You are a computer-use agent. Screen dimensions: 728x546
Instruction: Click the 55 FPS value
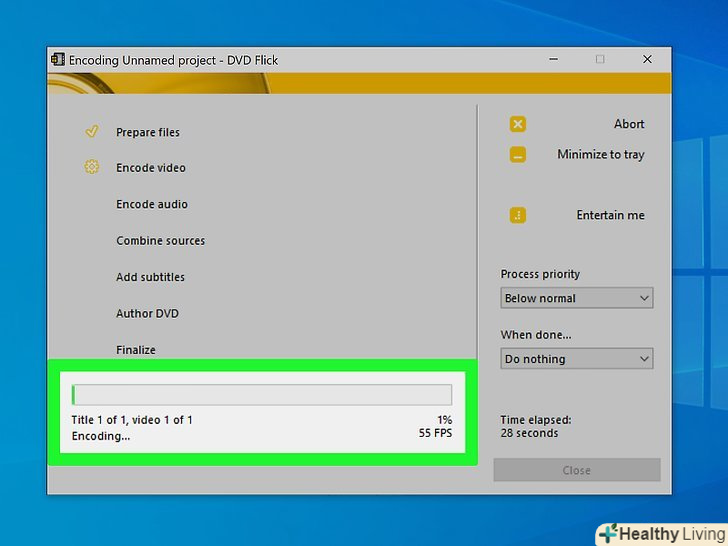[x=435, y=433]
